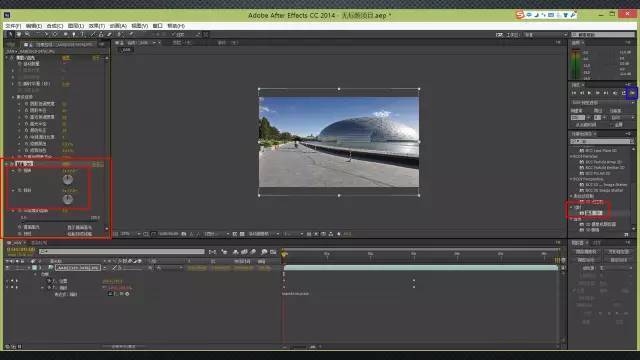Select the Pen tool in toolbar
640x360 pixels.
(74, 35)
